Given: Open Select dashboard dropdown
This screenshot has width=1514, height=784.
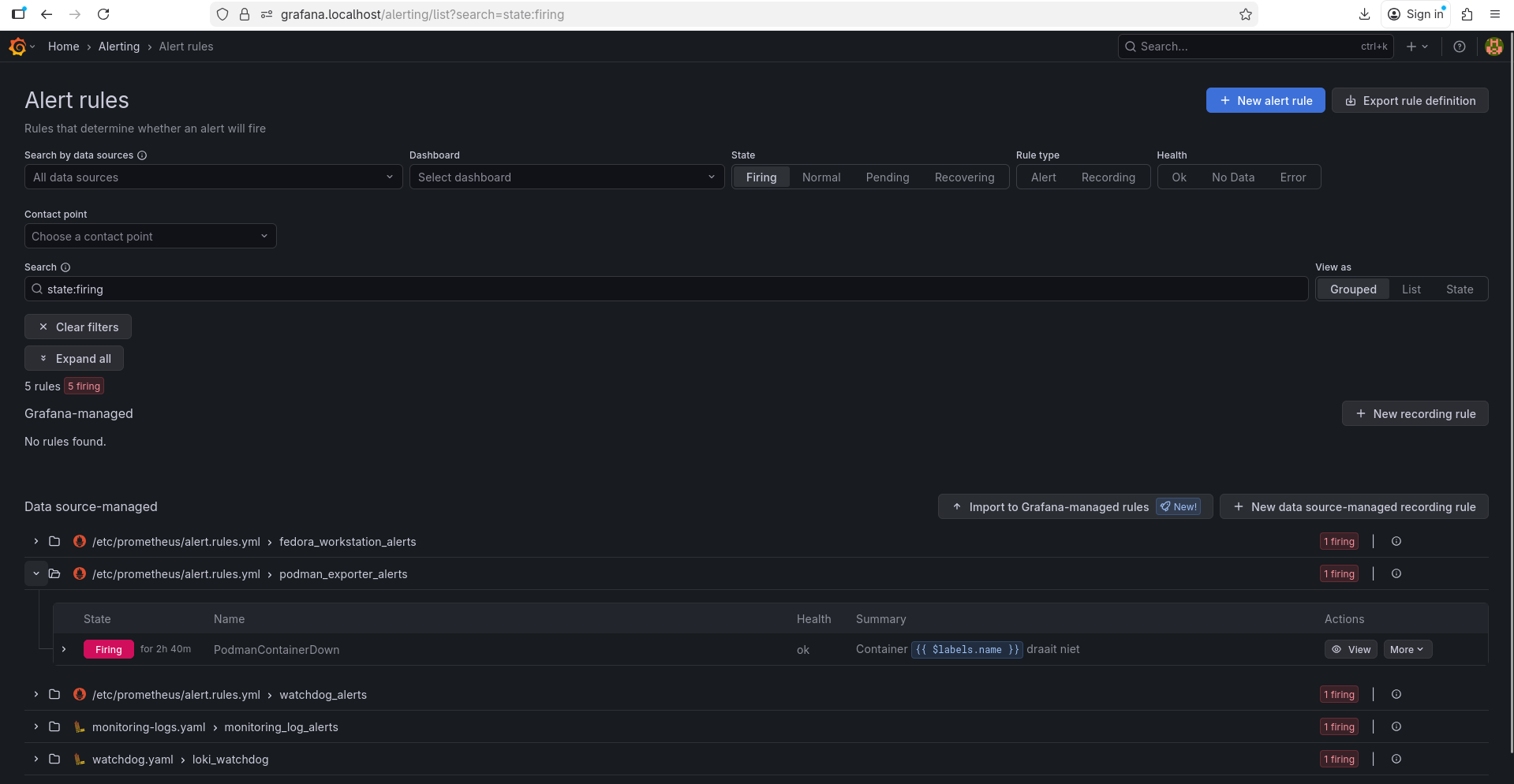Looking at the screenshot, I should (566, 177).
